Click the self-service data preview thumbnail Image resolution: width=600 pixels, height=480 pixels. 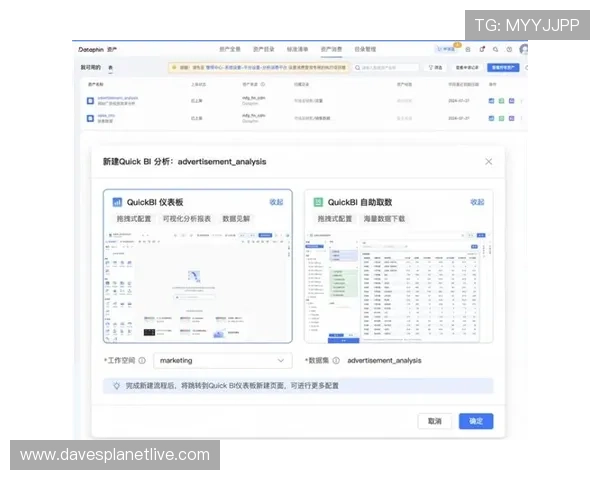click(x=398, y=286)
